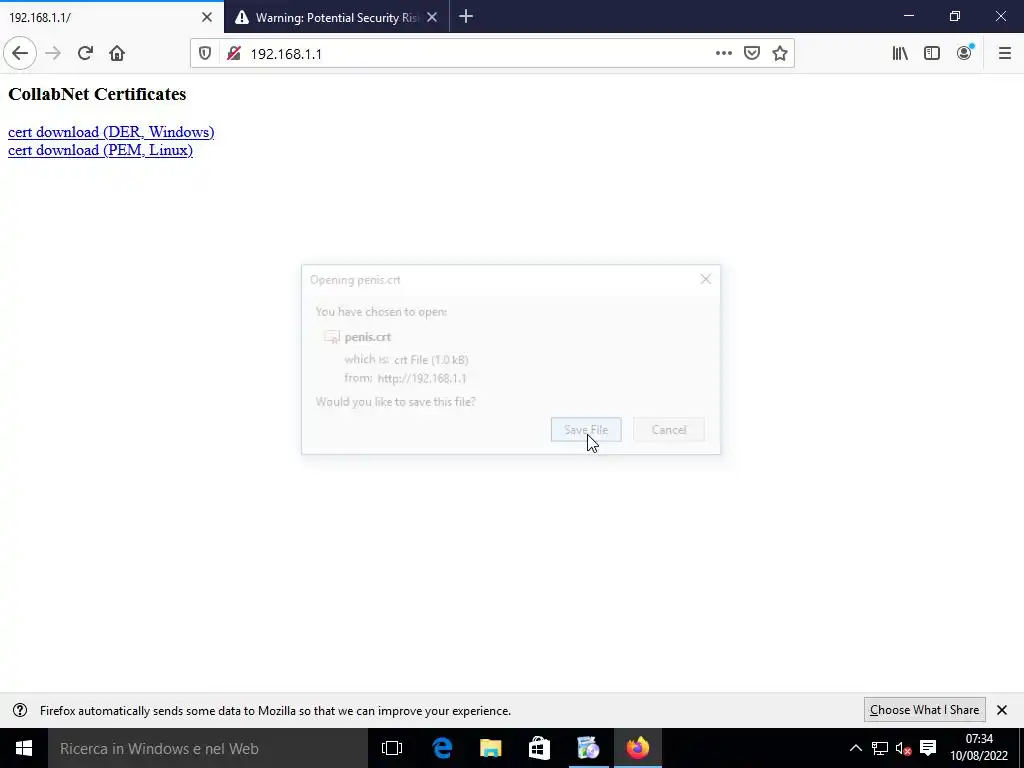1024x768 pixels.
Task: Restore down the Firefox window
Action: coord(955,17)
